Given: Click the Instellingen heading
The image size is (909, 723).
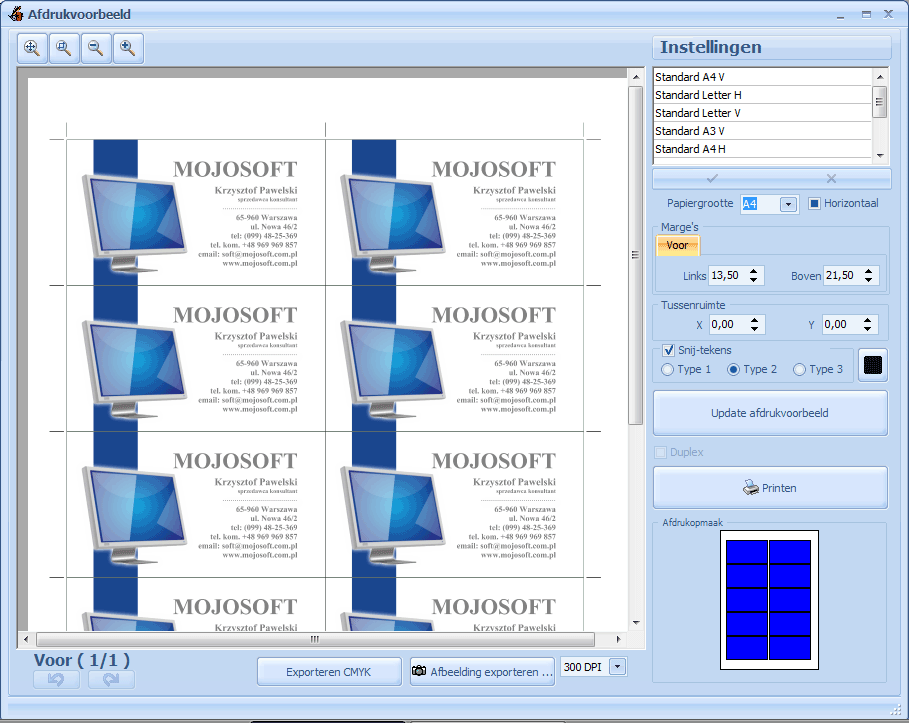Looking at the screenshot, I should (711, 47).
